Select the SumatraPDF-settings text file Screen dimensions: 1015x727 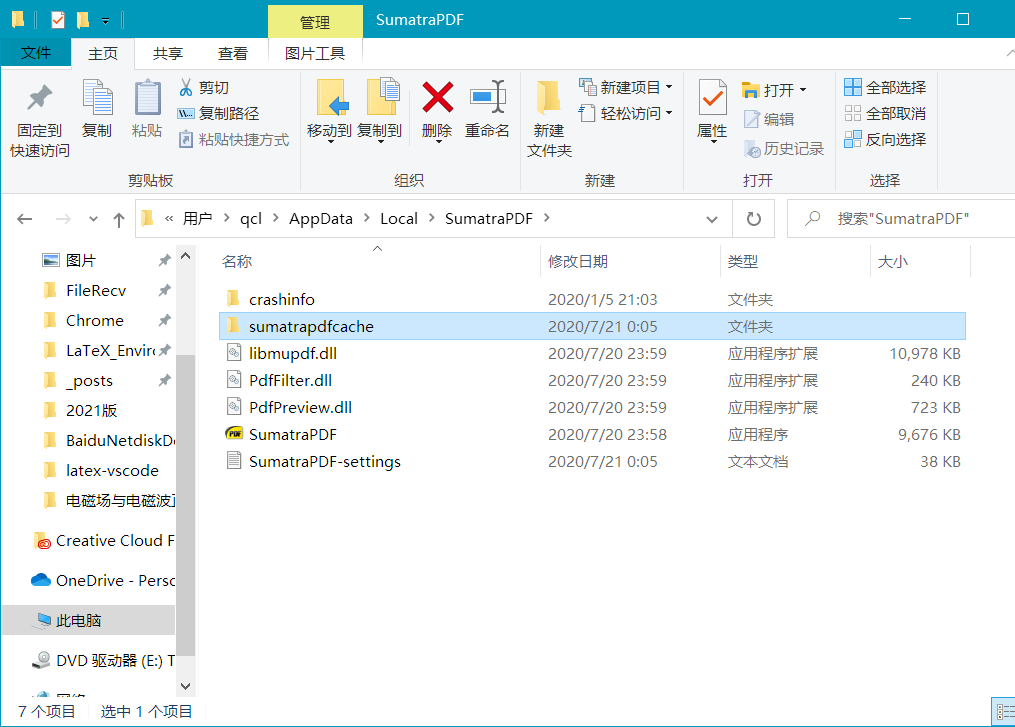pyautogui.click(x=324, y=462)
